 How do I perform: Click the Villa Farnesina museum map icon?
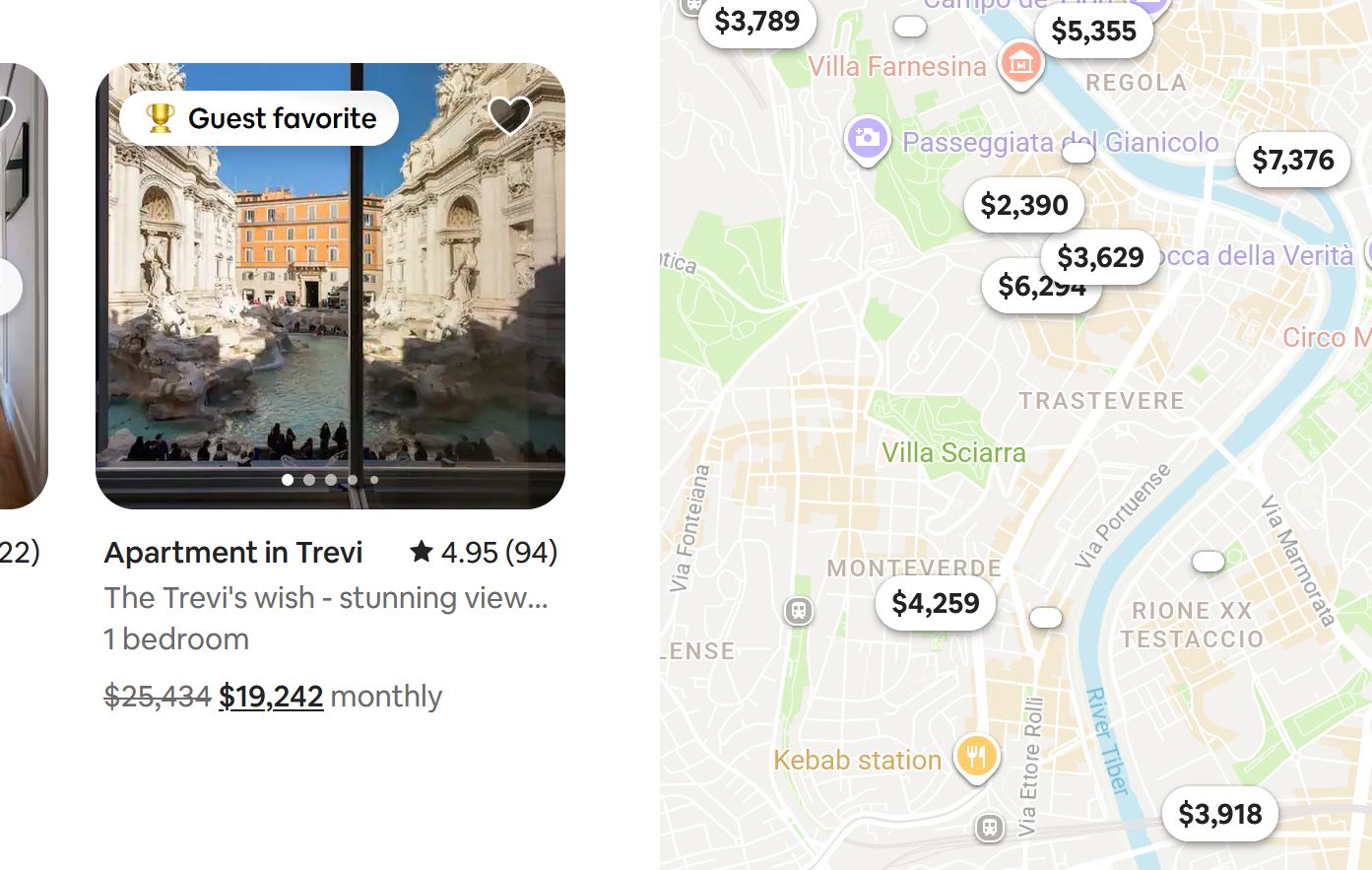point(1020,63)
